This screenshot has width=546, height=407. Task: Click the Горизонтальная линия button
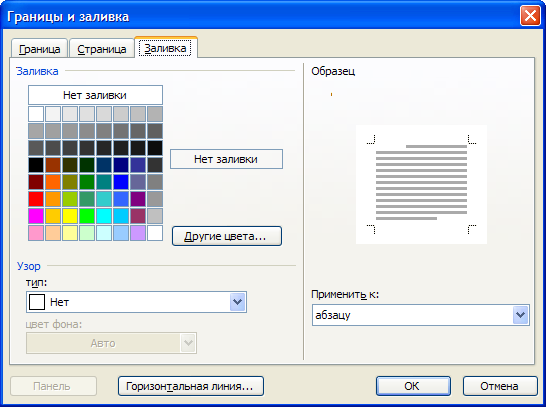[x=190, y=386]
